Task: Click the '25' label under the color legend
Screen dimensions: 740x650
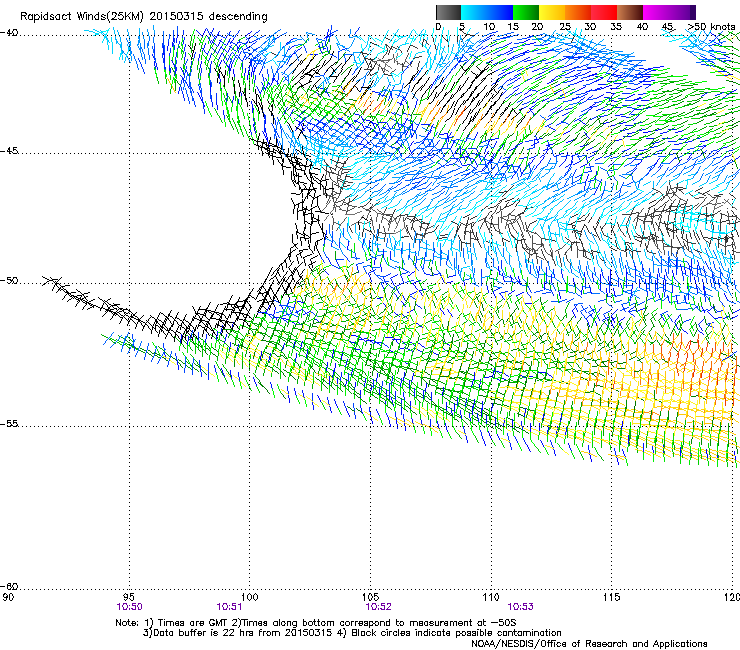Action: point(565,27)
